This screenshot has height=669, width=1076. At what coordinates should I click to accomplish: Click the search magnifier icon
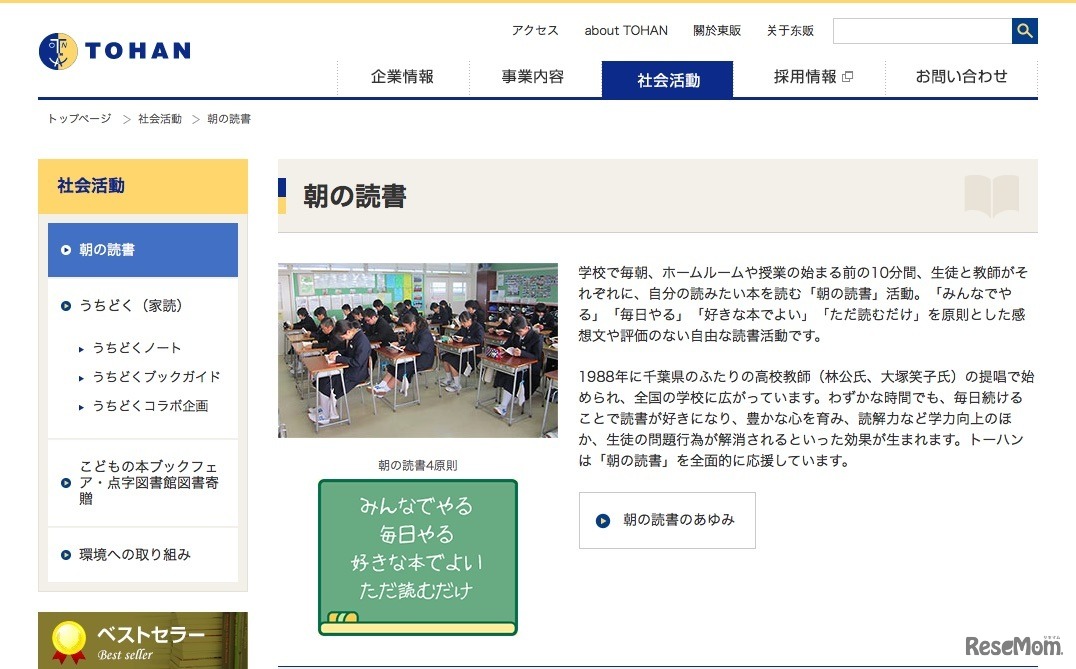(x=1024, y=31)
